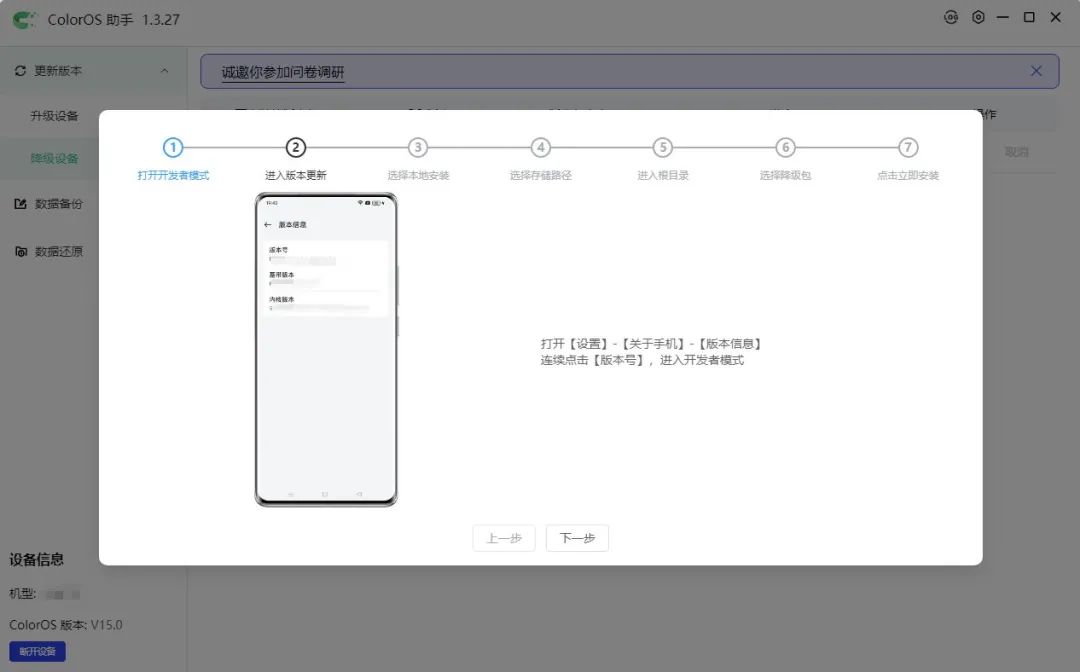The image size is (1080, 672).
Task: Click the ColorOS 版本: V15.0 text
Action: click(66, 625)
